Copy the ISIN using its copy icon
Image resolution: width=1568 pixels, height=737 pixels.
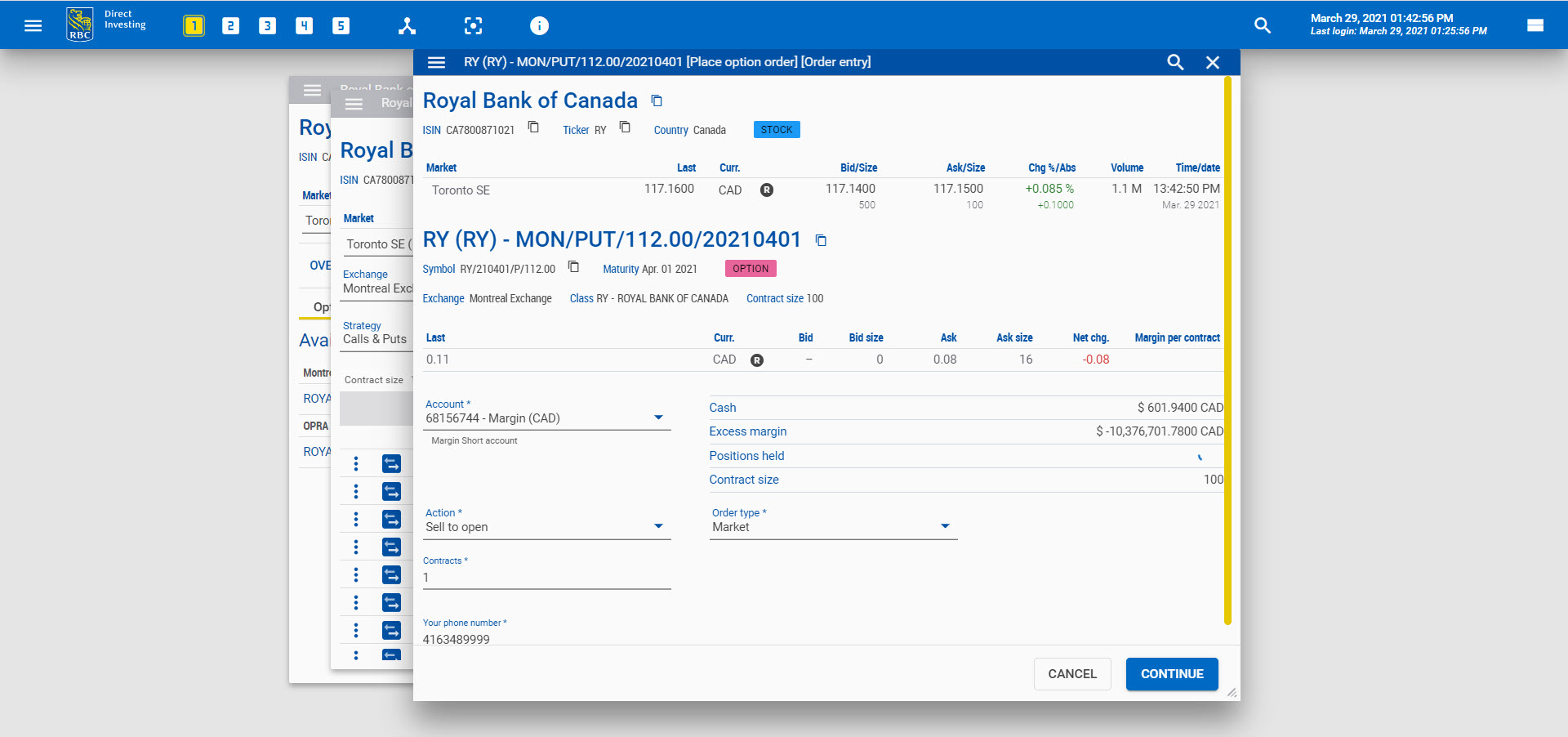click(533, 127)
